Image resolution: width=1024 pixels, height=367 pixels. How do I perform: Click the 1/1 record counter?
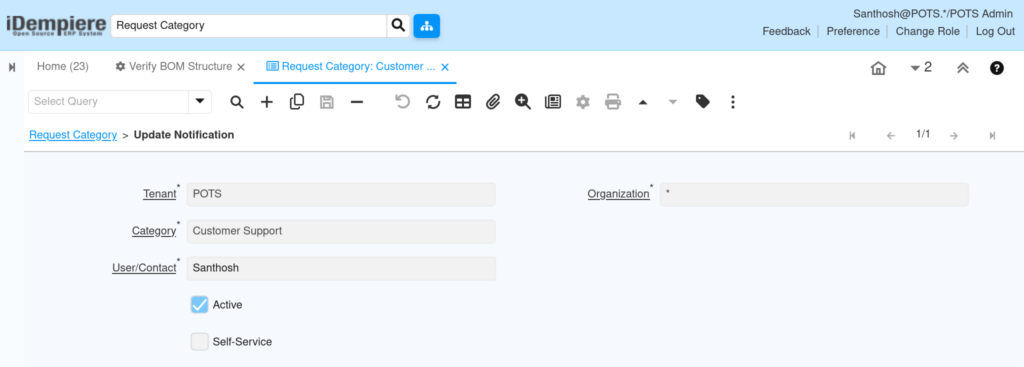(923, 135)
